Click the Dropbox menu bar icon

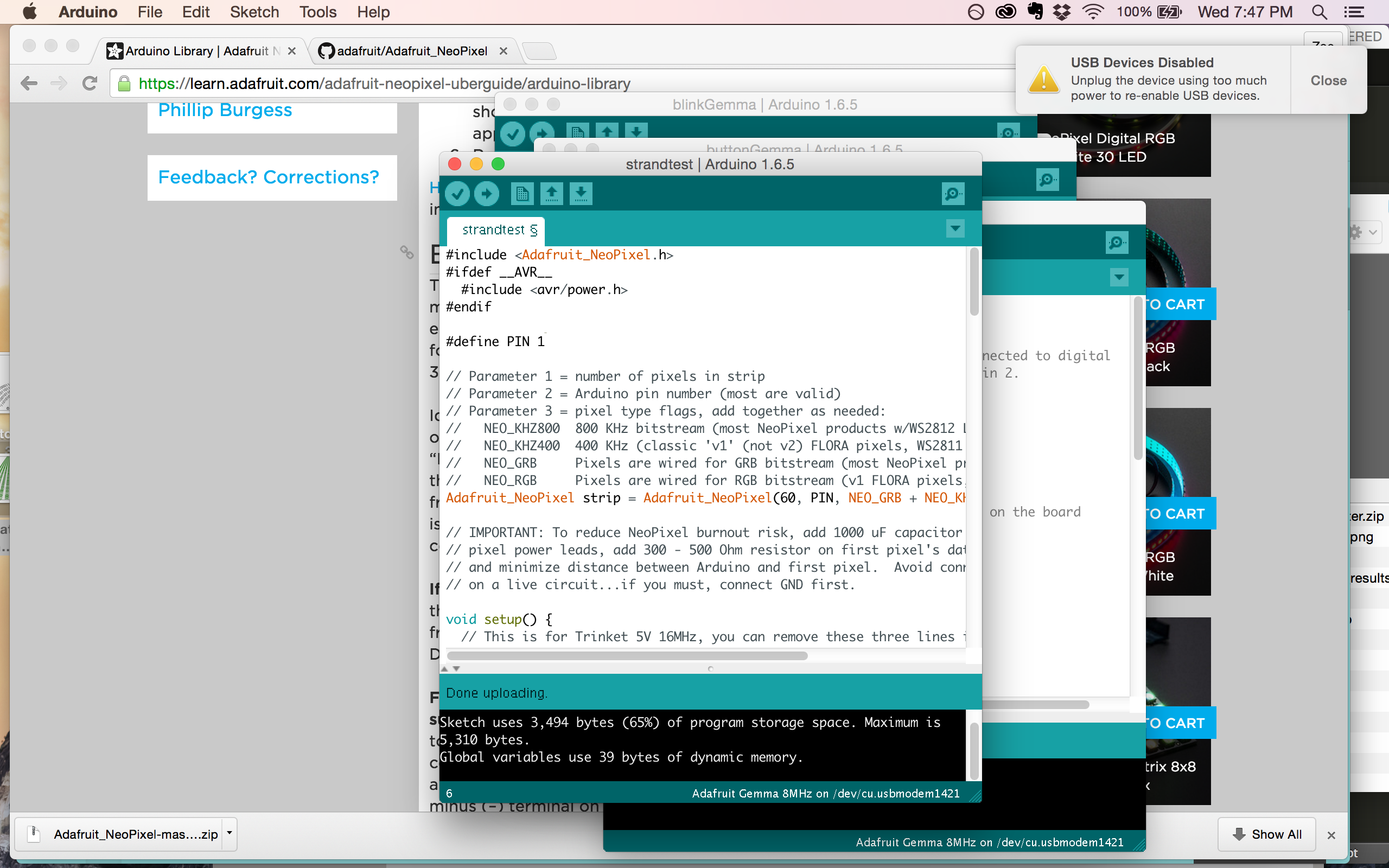pos(1062,12)
